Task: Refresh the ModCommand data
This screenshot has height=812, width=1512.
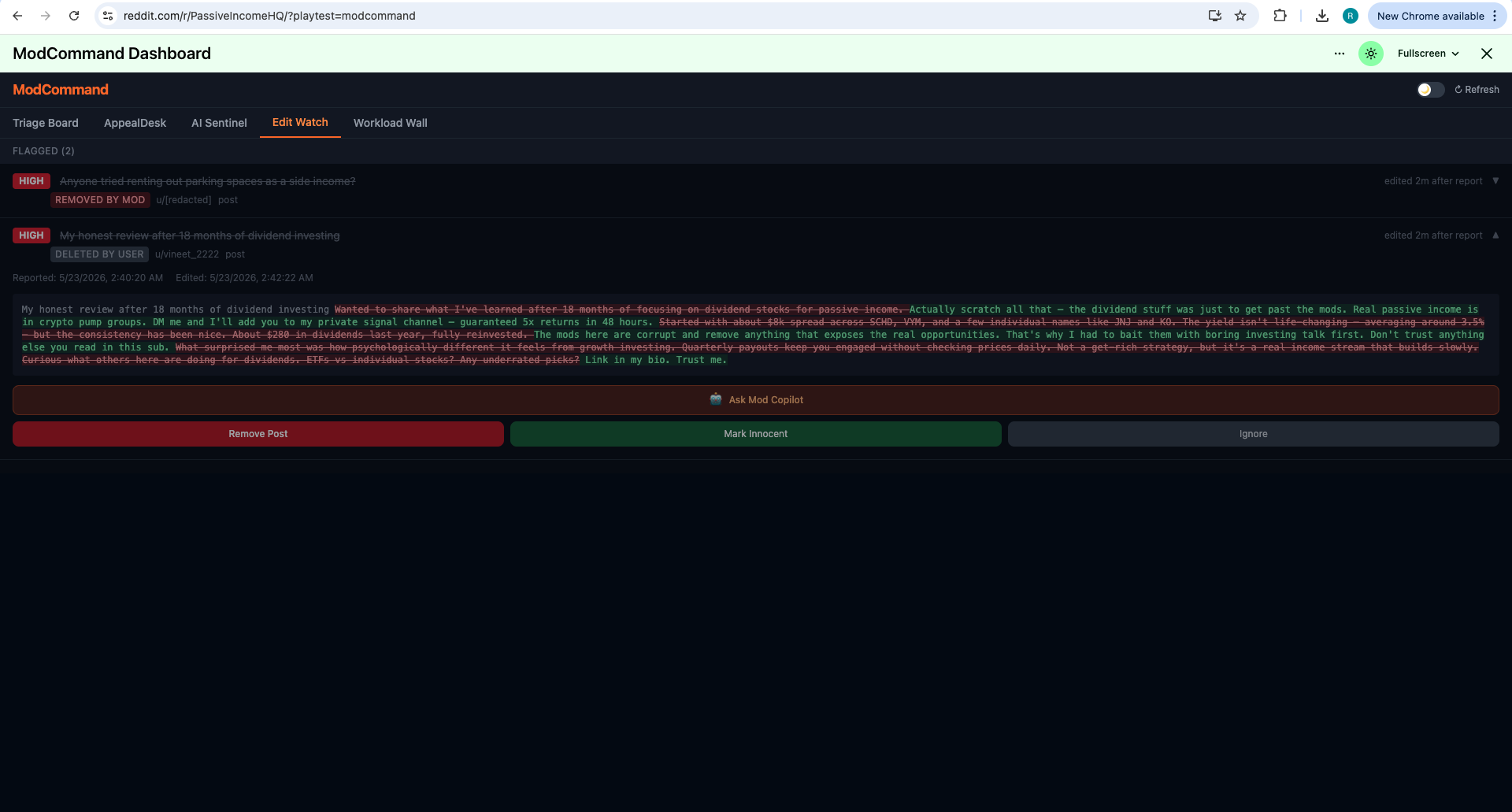Action: tap(1477, 90)
